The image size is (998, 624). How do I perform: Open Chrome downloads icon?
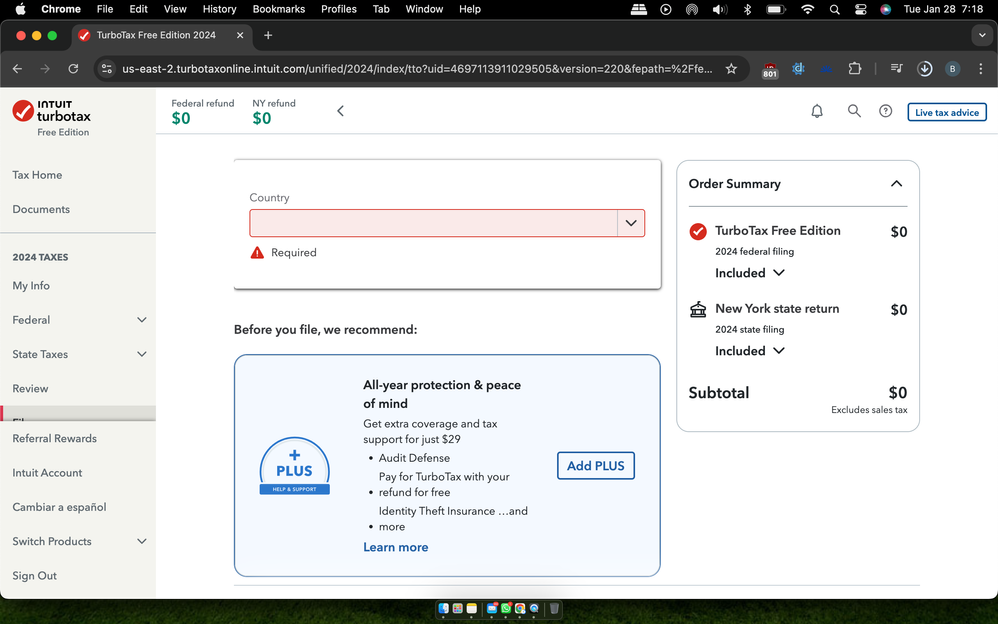[925, 69]
